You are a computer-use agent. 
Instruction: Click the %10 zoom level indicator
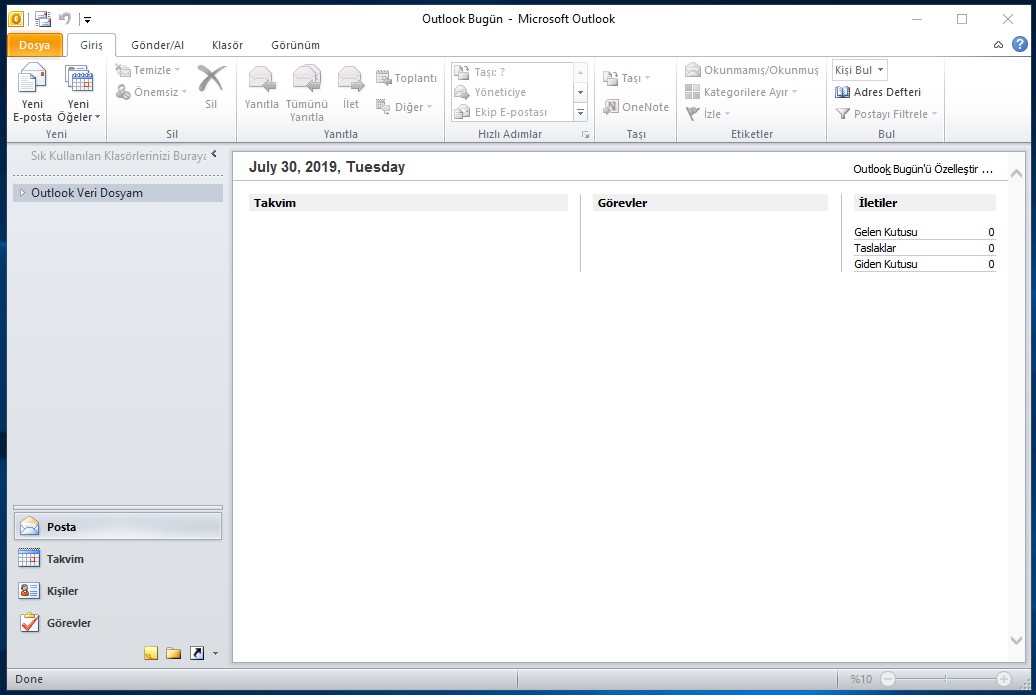[861, 679]
